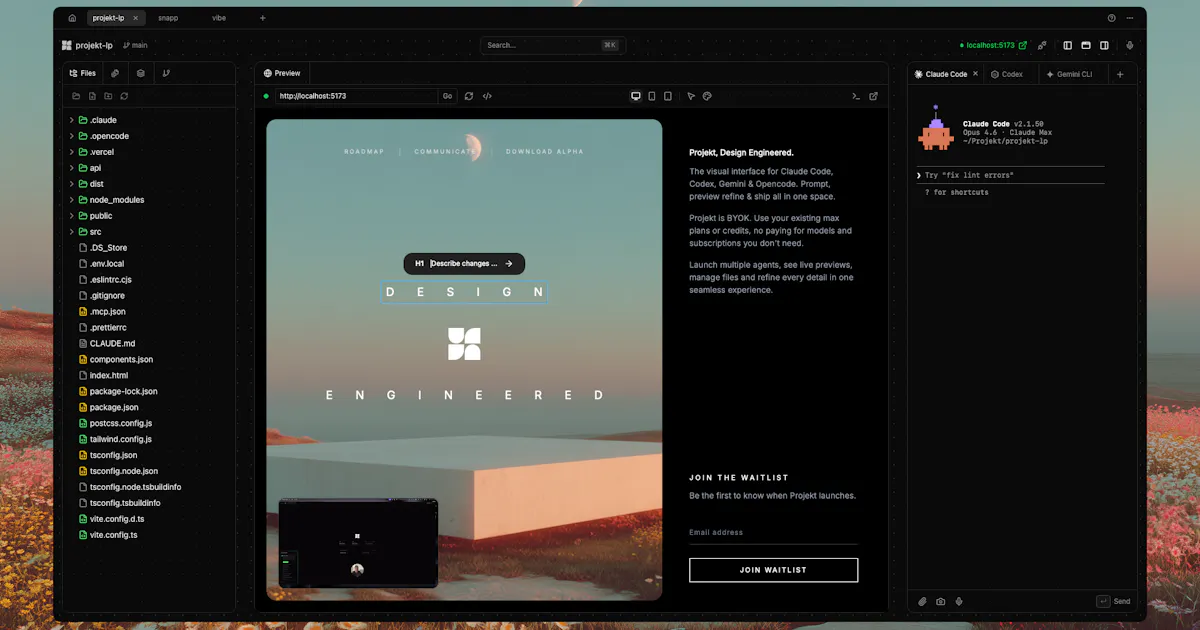The image size is (1200, 630).
Task: Click the Email address field
Action: (x=773, y=533)
